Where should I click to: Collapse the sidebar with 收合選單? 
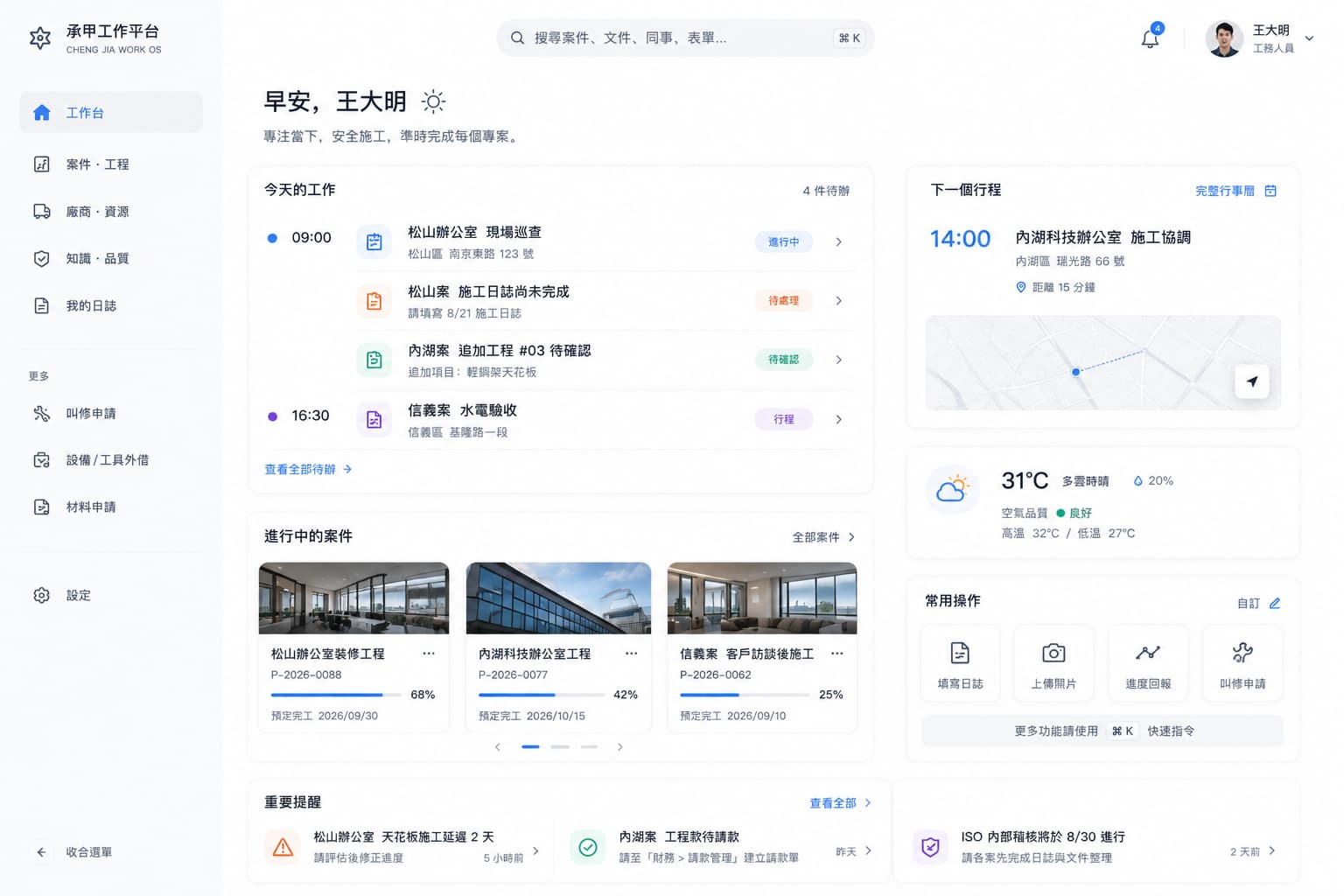[x=74, y=852]
